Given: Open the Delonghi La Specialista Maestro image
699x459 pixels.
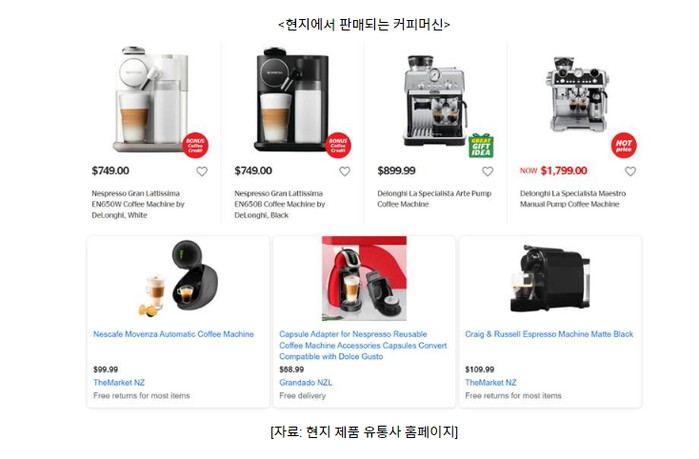Looking at the screenshot, I should click(x=577, y=94).
